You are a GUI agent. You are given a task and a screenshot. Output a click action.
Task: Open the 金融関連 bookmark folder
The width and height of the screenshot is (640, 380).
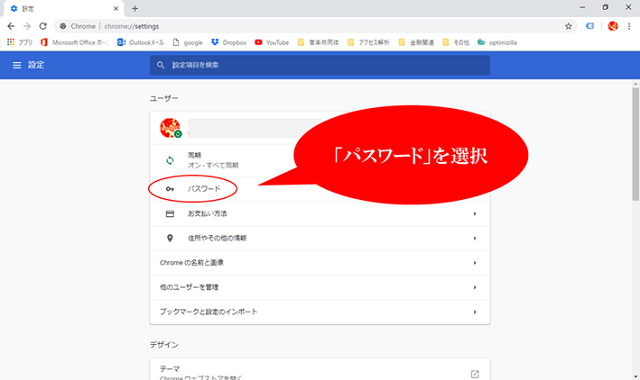pyautogui.click(x=416, y=42)
